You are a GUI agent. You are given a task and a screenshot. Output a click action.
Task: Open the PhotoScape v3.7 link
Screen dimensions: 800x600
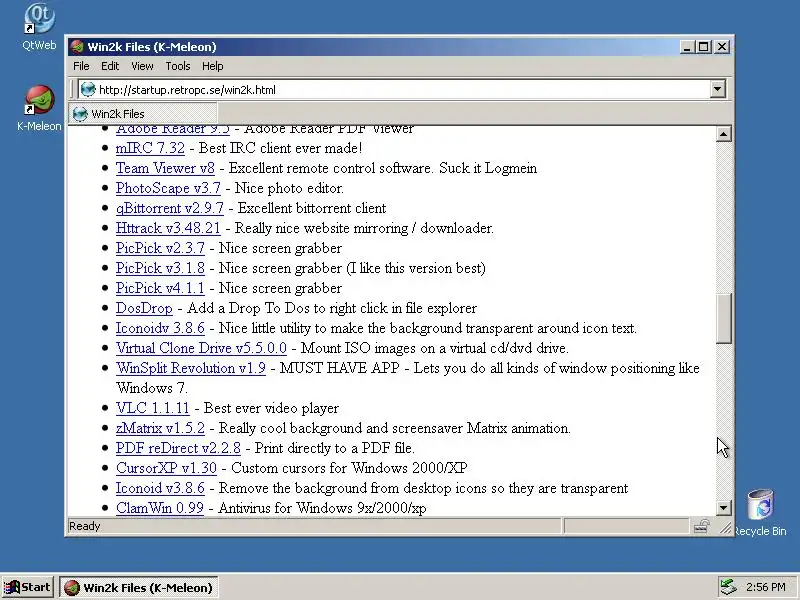coord(168,188)
